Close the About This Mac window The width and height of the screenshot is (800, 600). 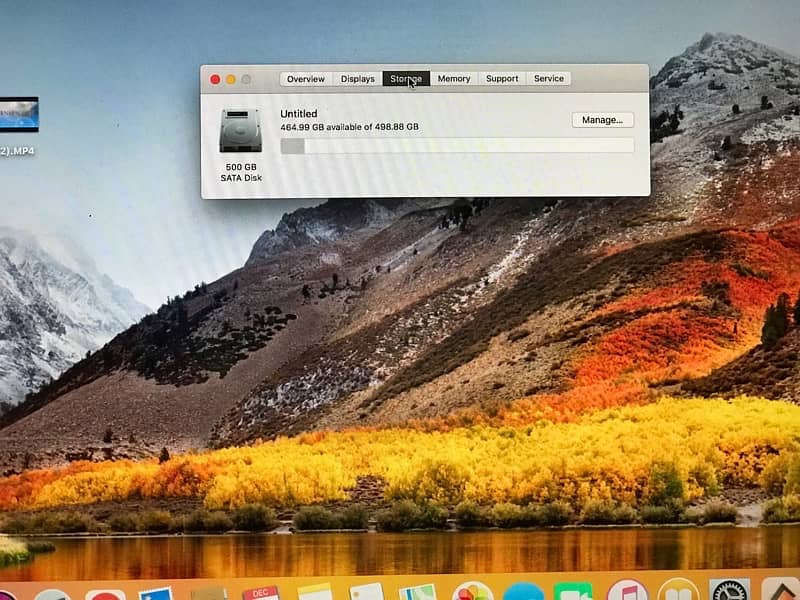[x=215, y=79]
